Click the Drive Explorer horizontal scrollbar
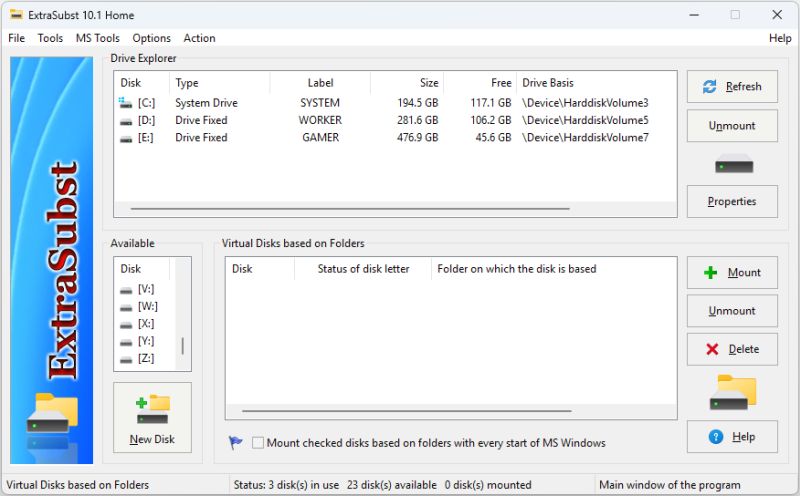This screenshot has height=496, width=800. [x=350, y=209]
